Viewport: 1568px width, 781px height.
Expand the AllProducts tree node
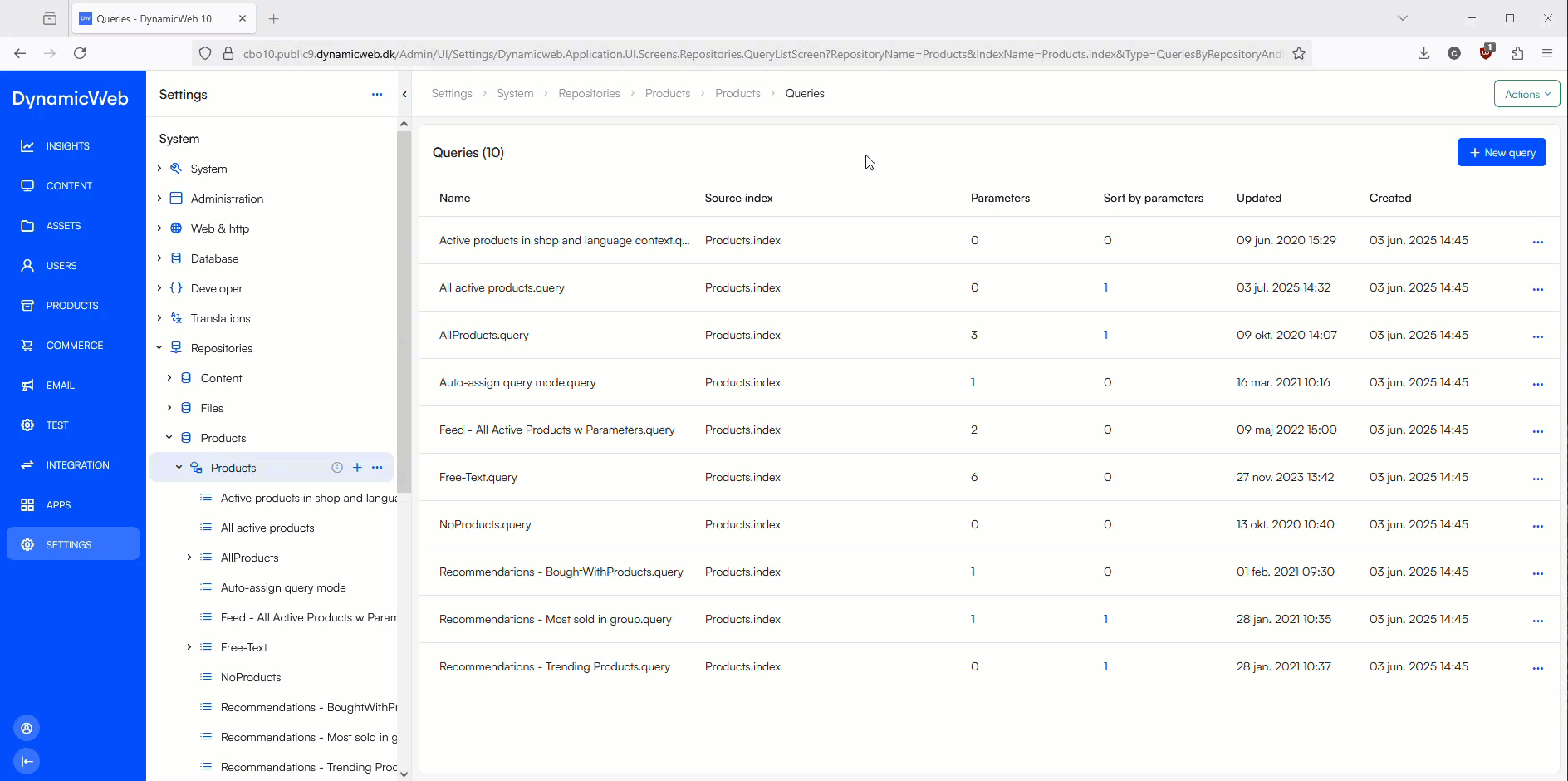click(189, 558)
